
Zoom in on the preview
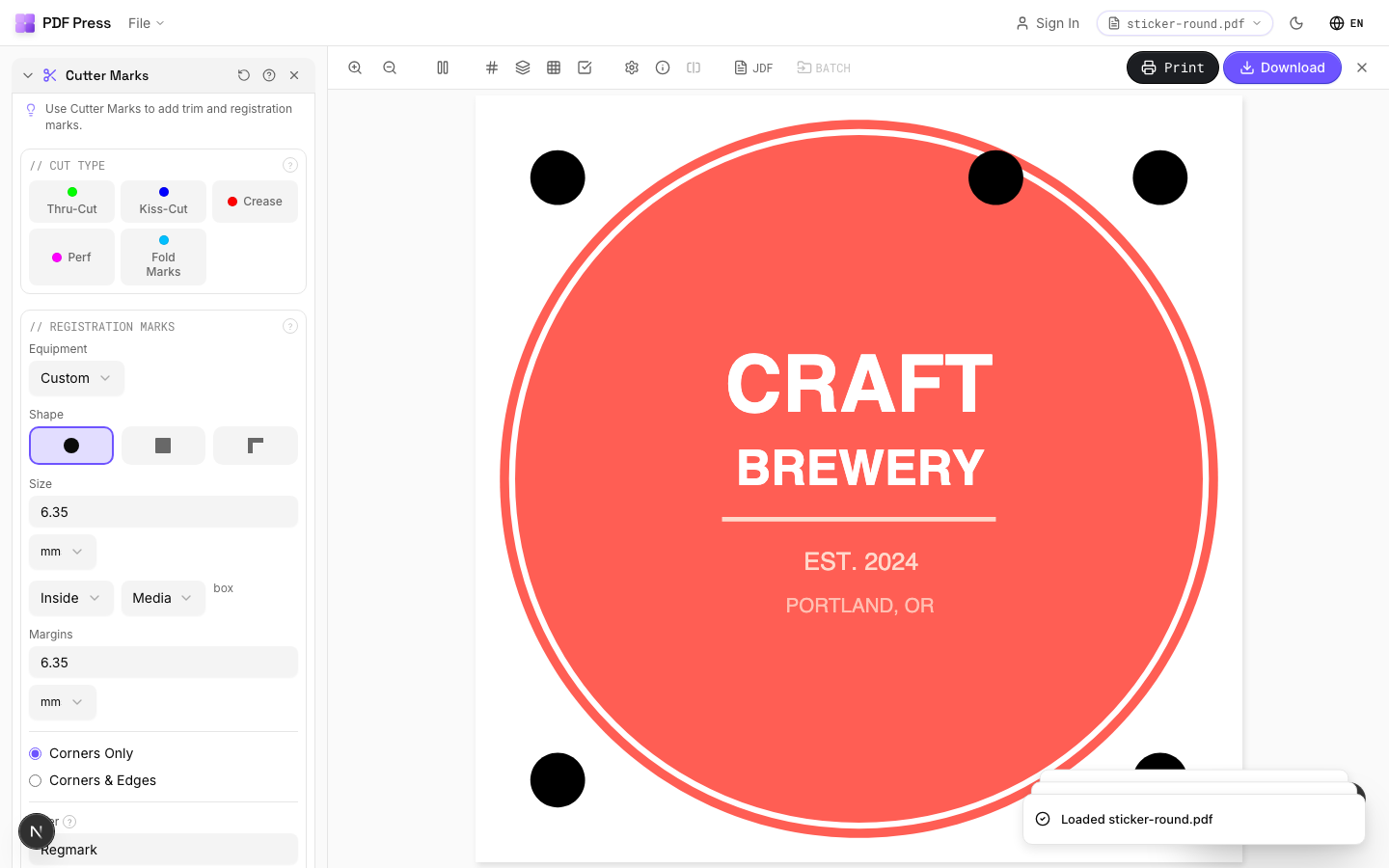click(x=355, y=68)
